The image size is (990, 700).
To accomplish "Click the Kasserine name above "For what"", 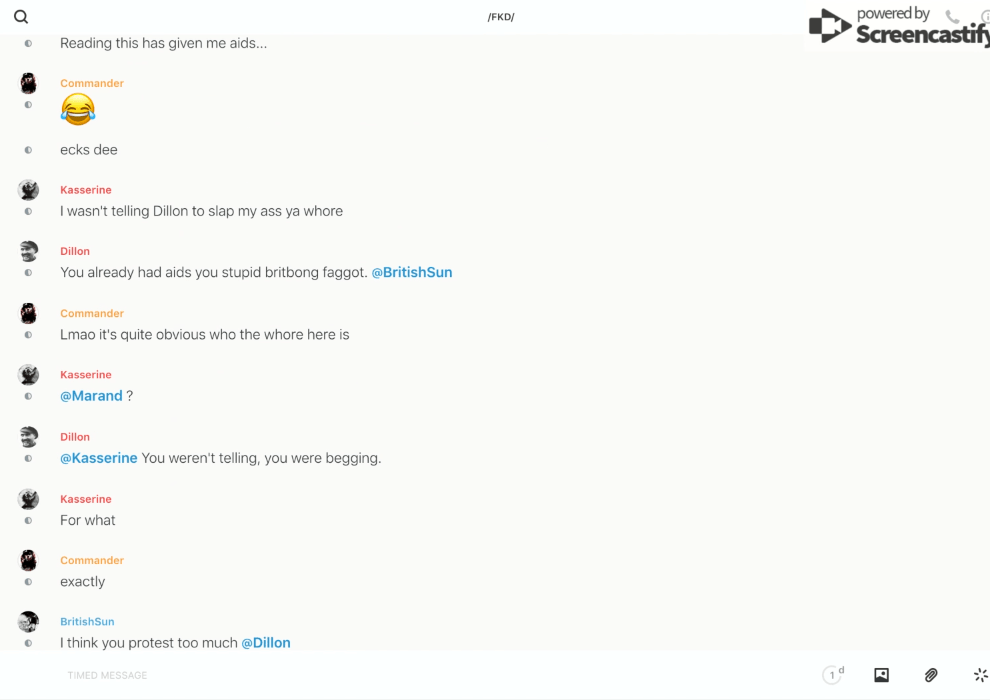I will pyautogui.click(x=86, y=499).
